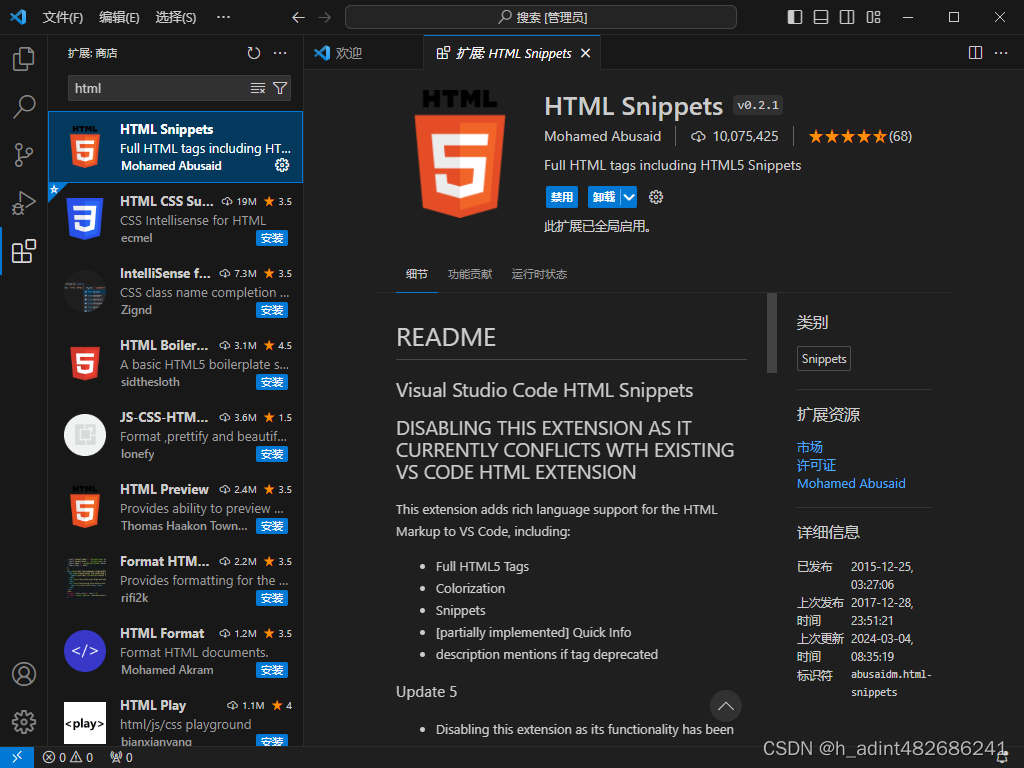Click the 禁用 button to disable extension
This screenshot has width=1024, height=768.
click(x=561, y=197)
